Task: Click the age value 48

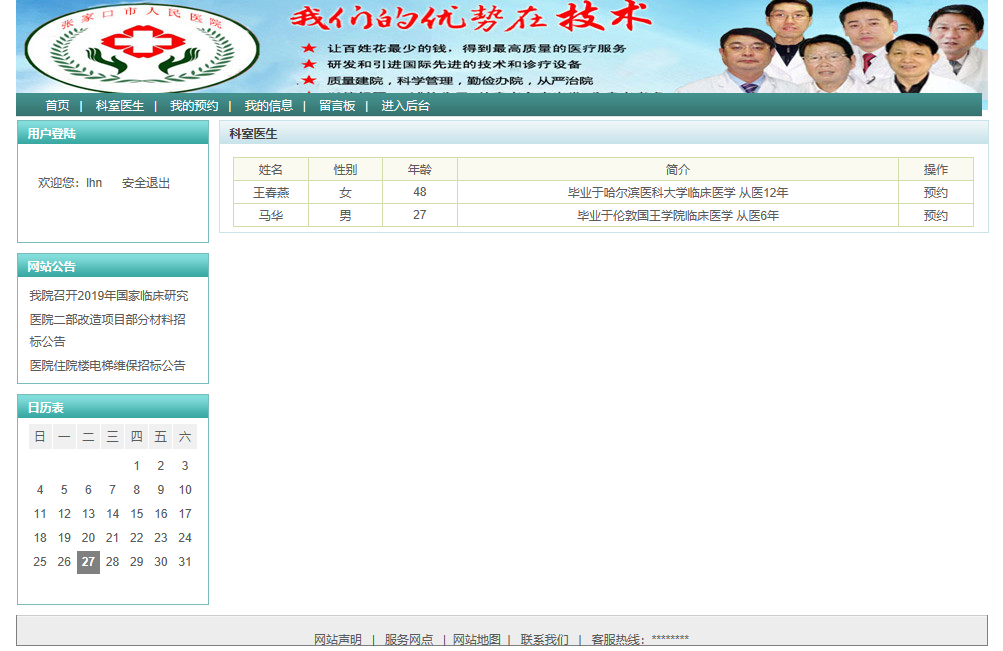Action: pyautogui.click(x=420, y=192)
